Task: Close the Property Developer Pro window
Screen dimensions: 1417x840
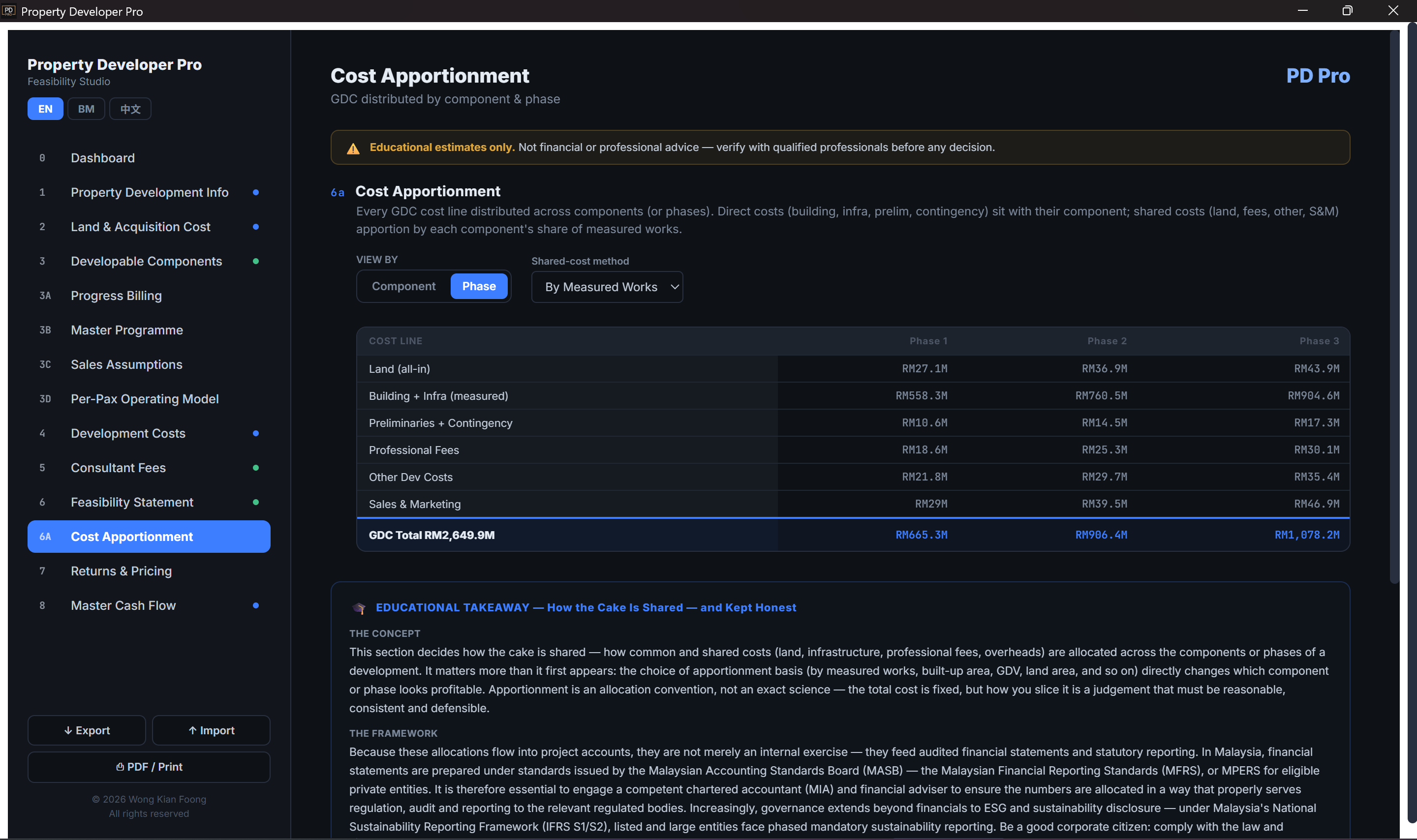Action: coord(1393,10)
